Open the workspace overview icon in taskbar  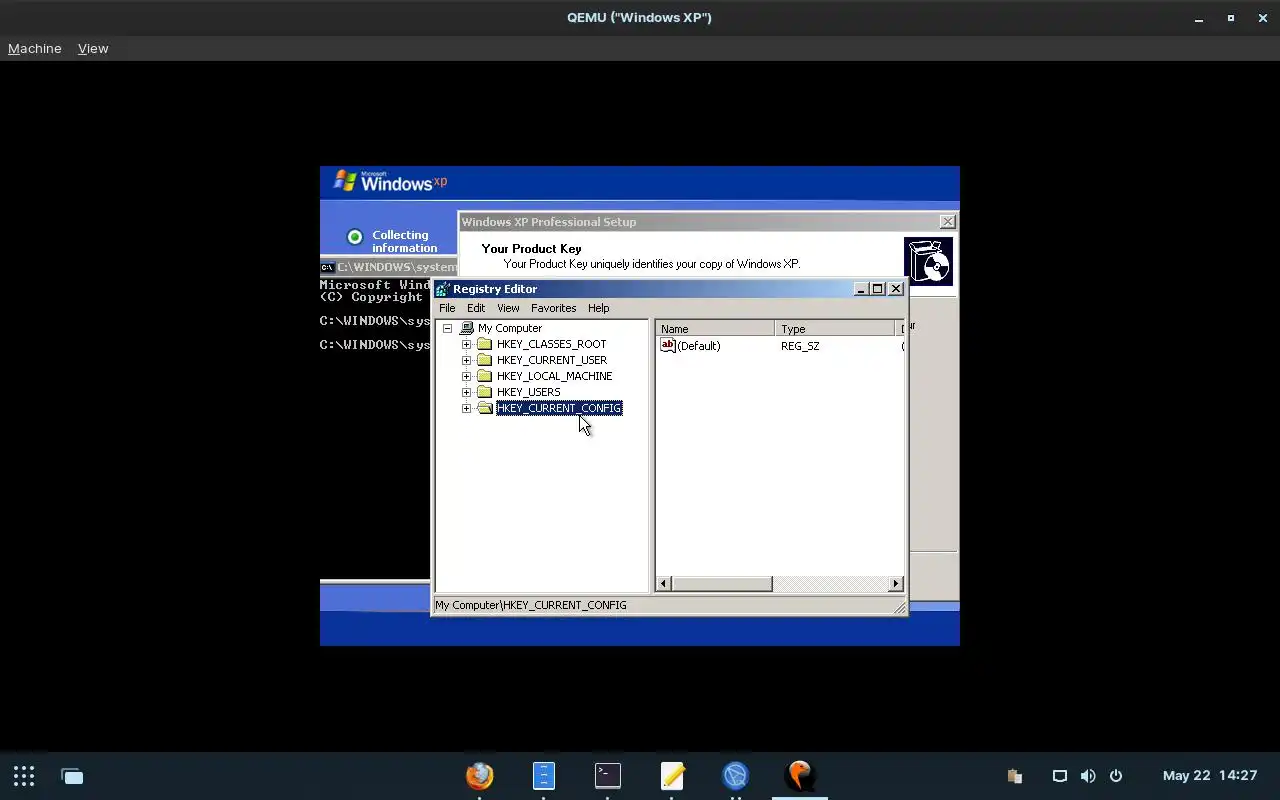click(72, 776)
